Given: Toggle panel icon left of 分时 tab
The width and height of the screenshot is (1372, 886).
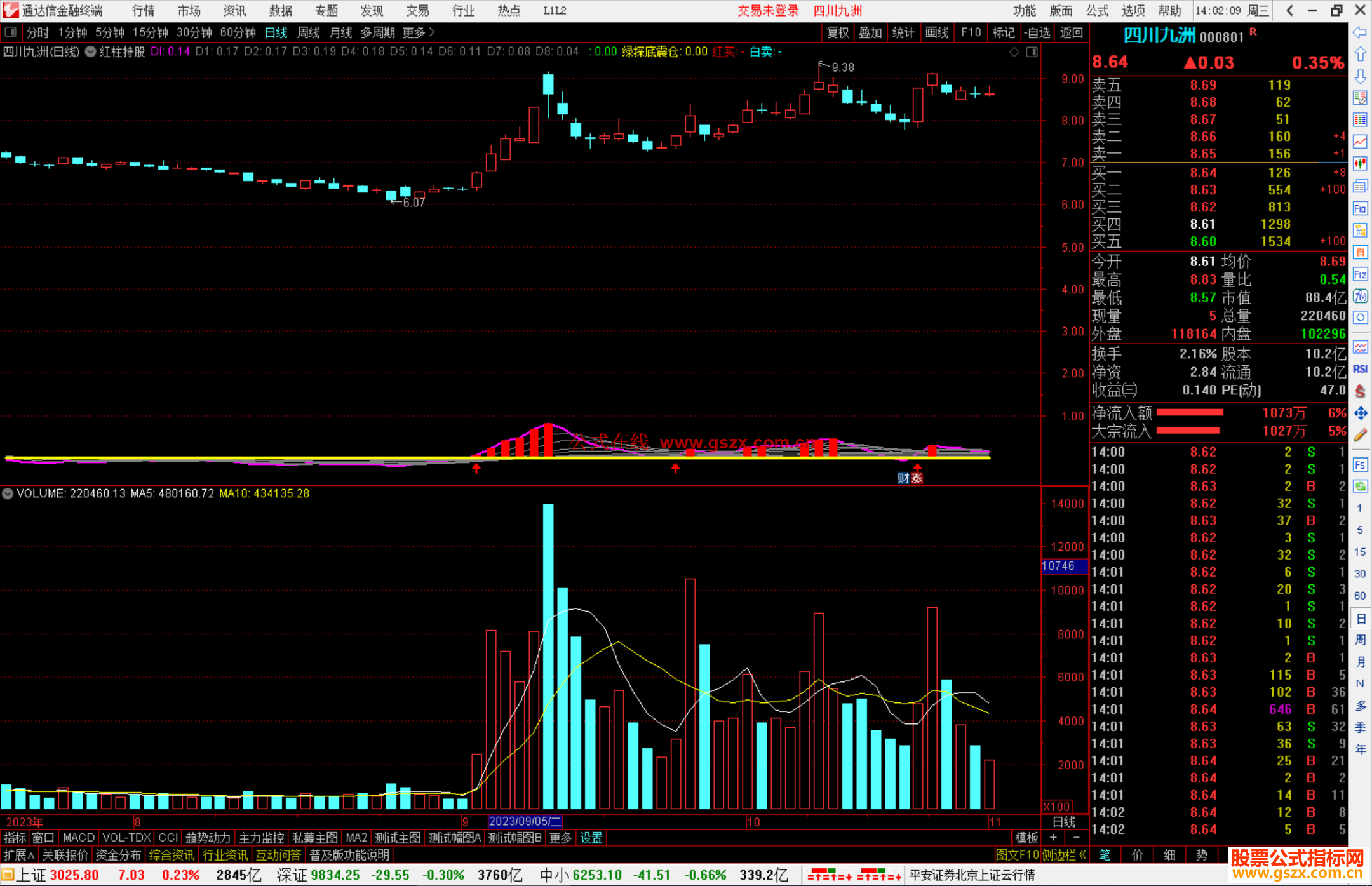Looking at the screenshot, I should pos(10,32).
